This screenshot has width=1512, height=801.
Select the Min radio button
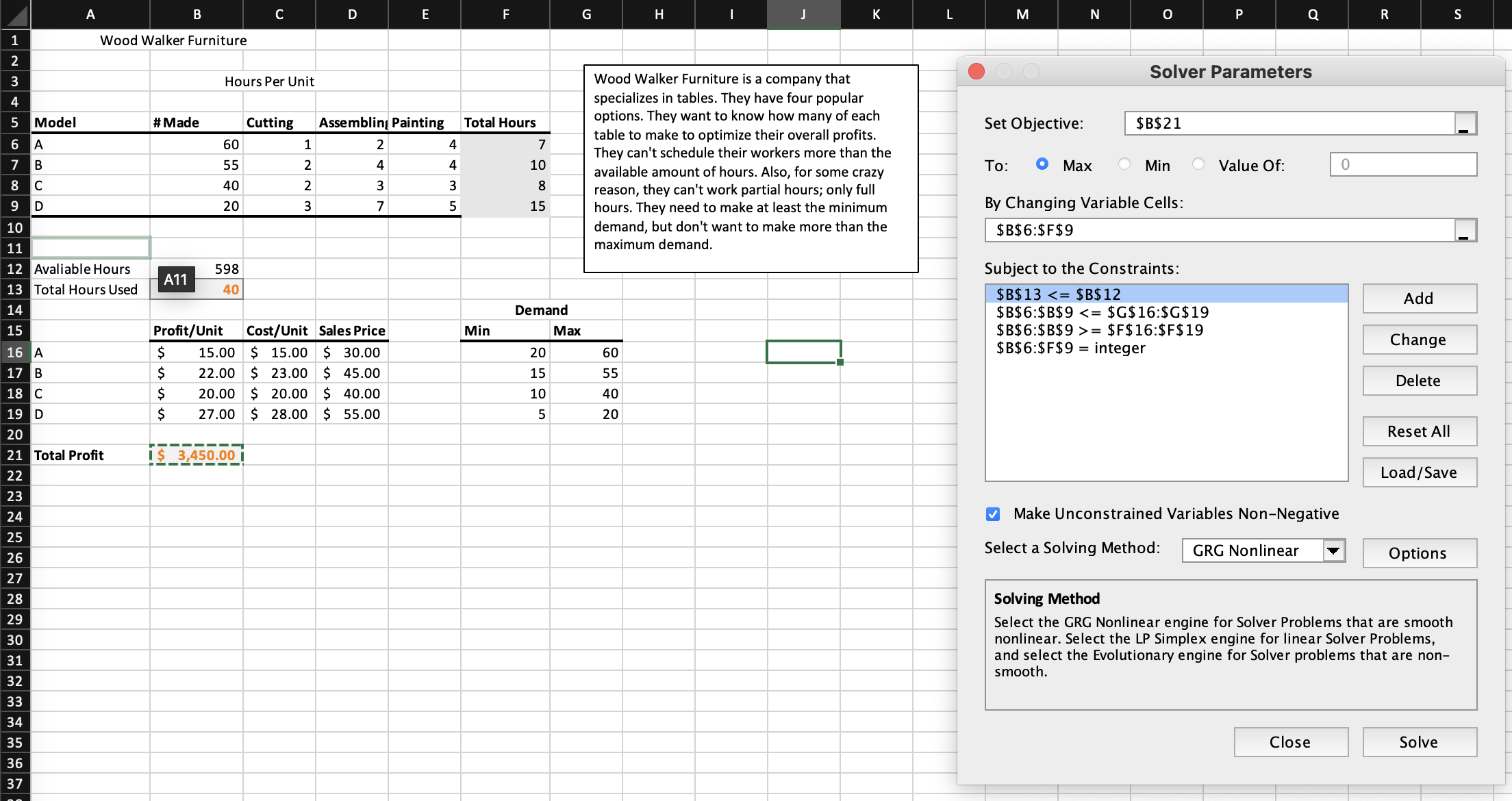coord(1124,164)
